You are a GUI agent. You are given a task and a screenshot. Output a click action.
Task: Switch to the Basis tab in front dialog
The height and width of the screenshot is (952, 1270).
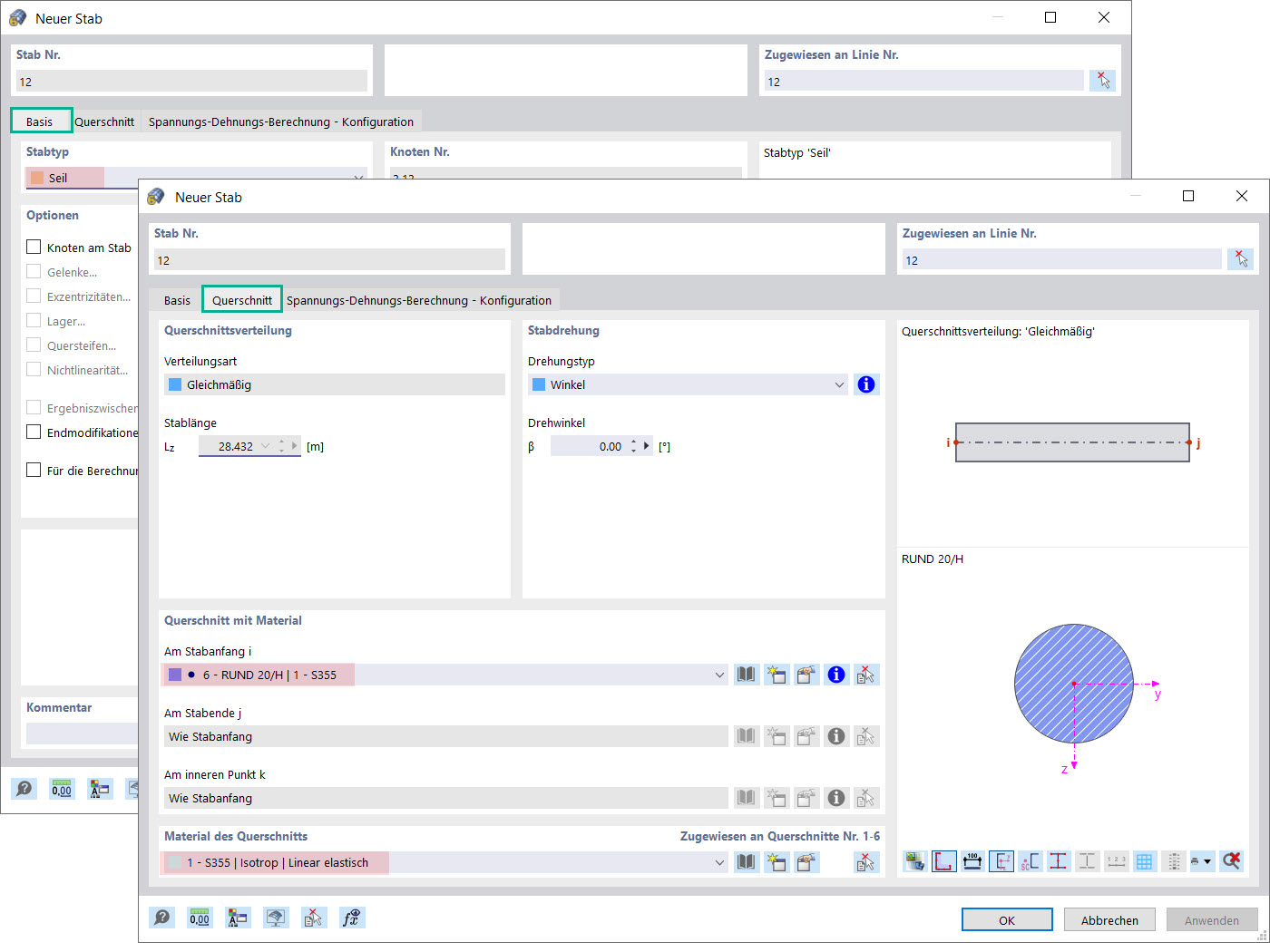click(177, 300)
